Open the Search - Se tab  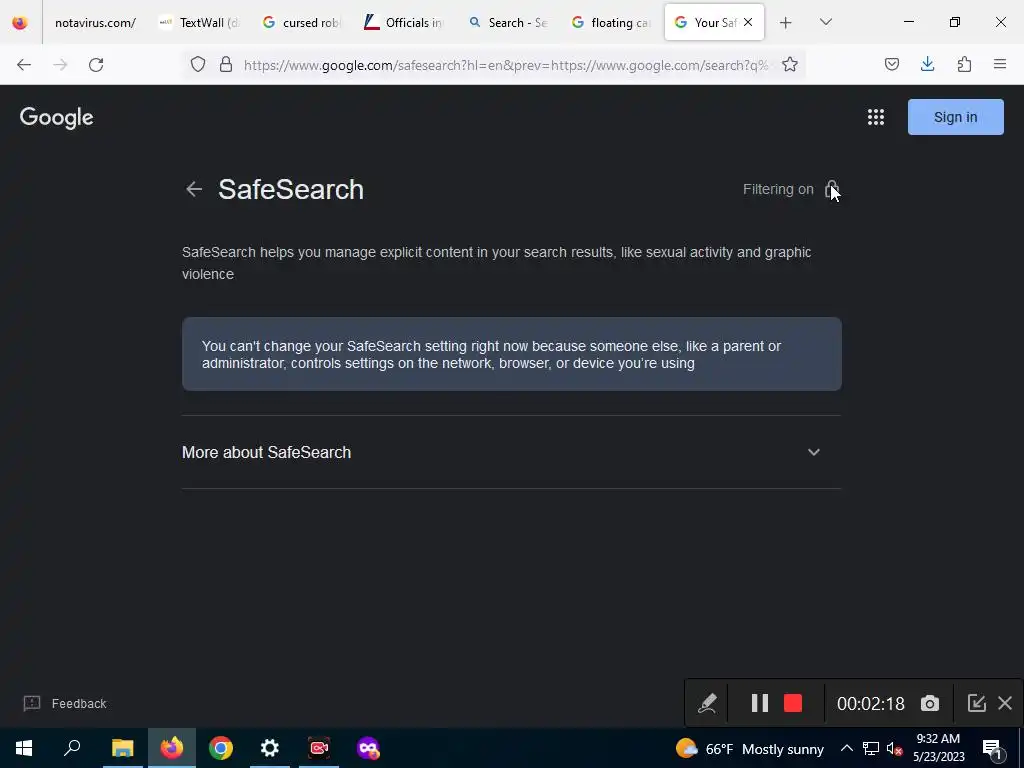point(507,23)
